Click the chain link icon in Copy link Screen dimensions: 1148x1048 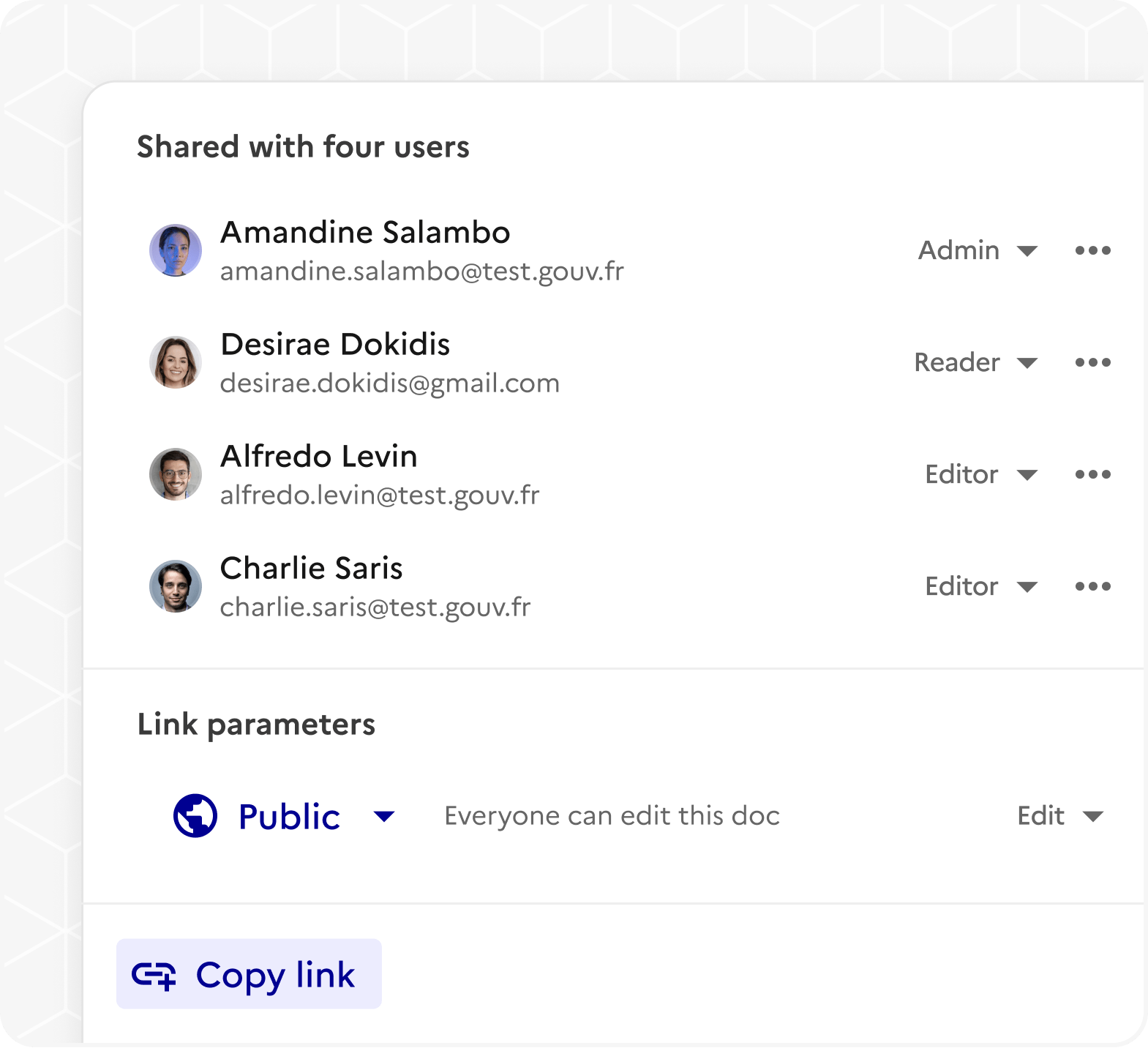pos(154,975)
